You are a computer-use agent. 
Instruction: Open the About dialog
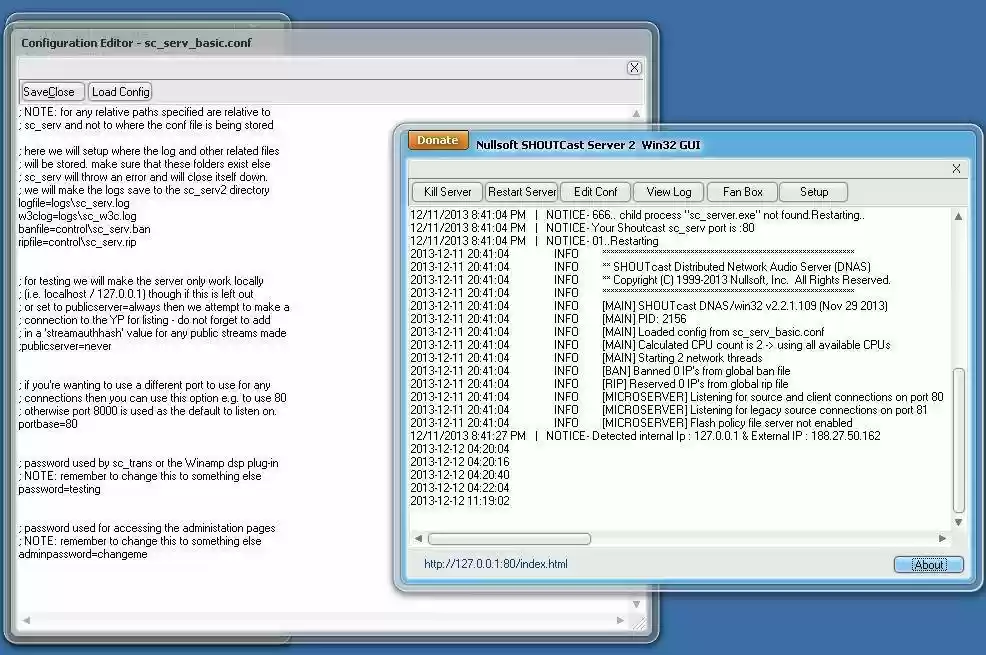(x=928, y=564)
